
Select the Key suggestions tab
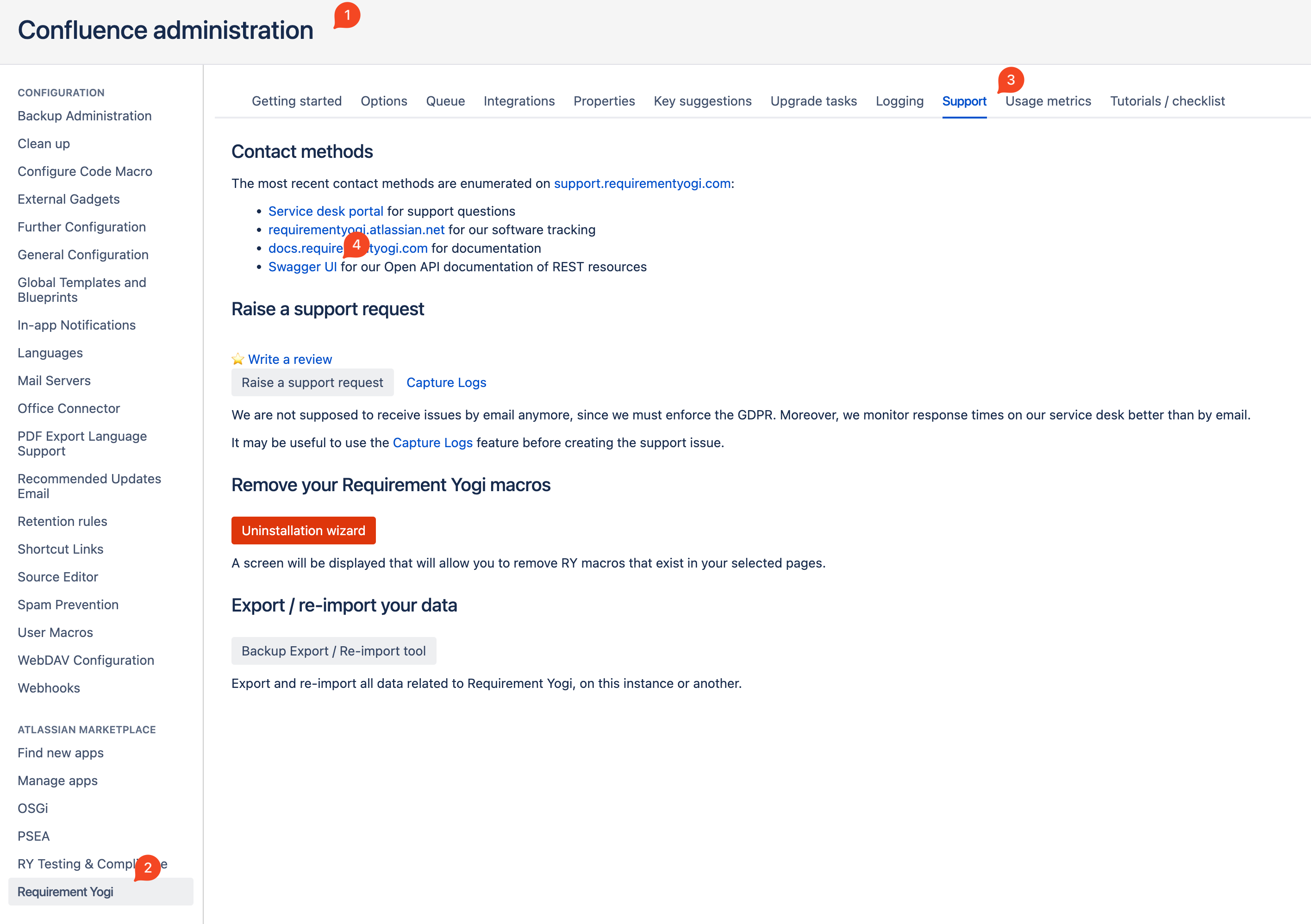click(702, 101)
